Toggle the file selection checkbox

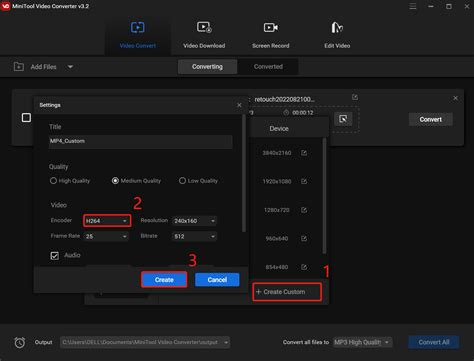26,117
